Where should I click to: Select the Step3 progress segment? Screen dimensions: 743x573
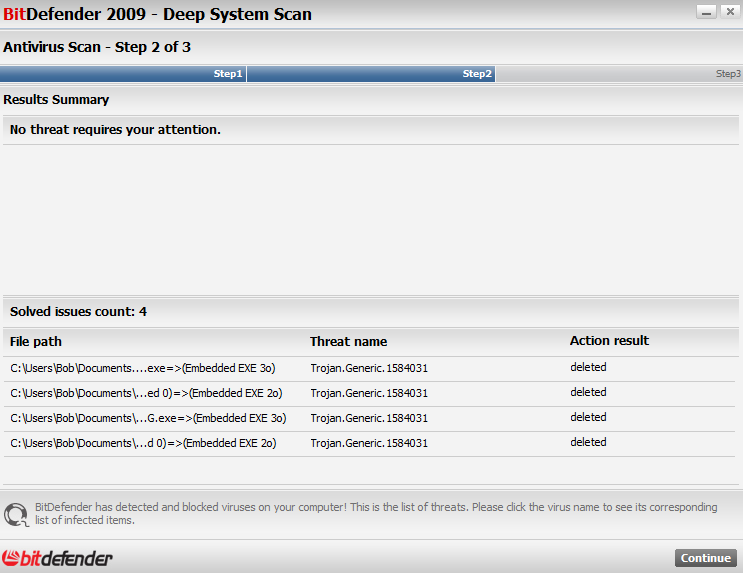(619, 74)
